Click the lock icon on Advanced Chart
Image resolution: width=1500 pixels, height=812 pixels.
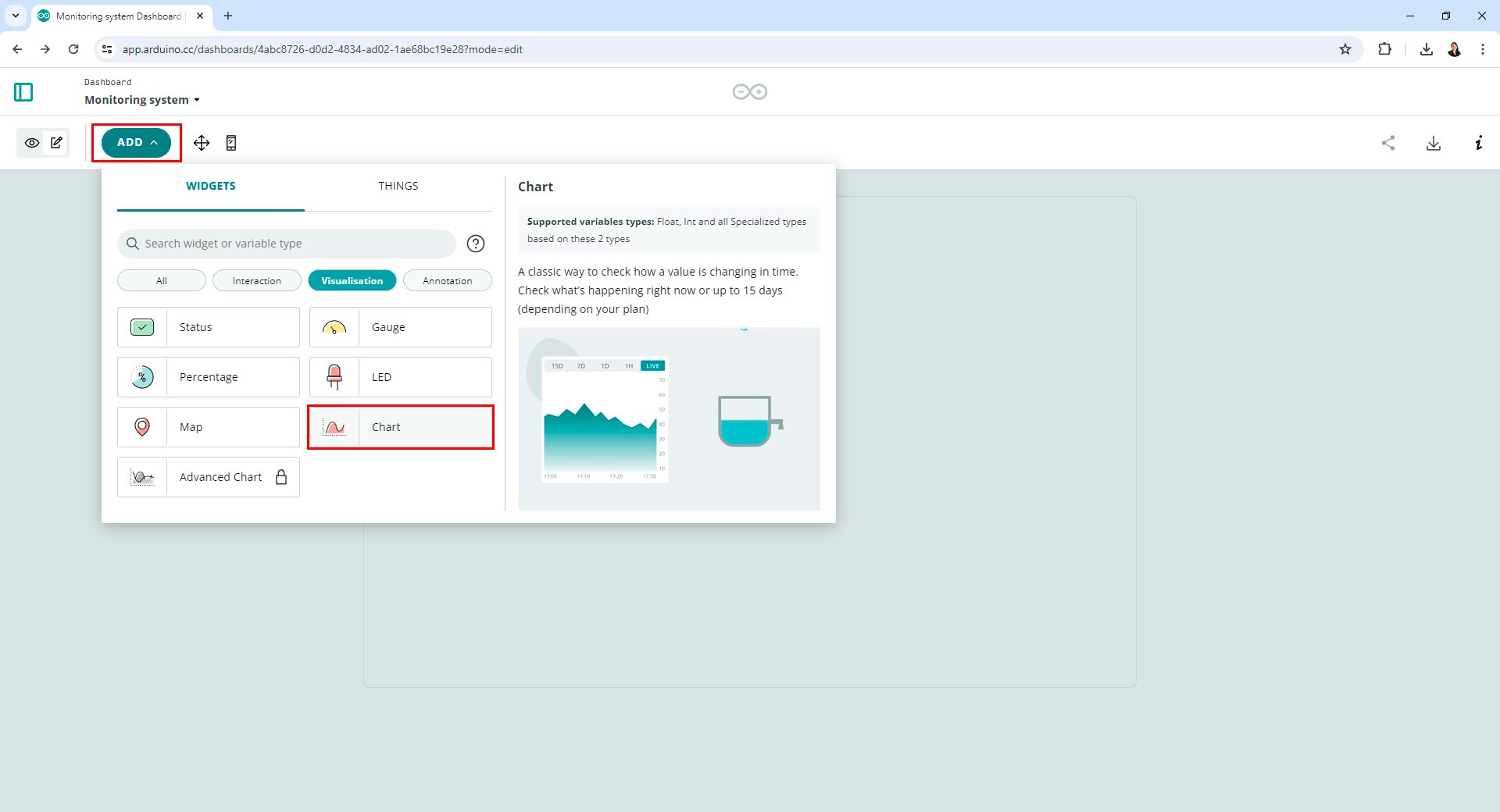click(281, 477)
